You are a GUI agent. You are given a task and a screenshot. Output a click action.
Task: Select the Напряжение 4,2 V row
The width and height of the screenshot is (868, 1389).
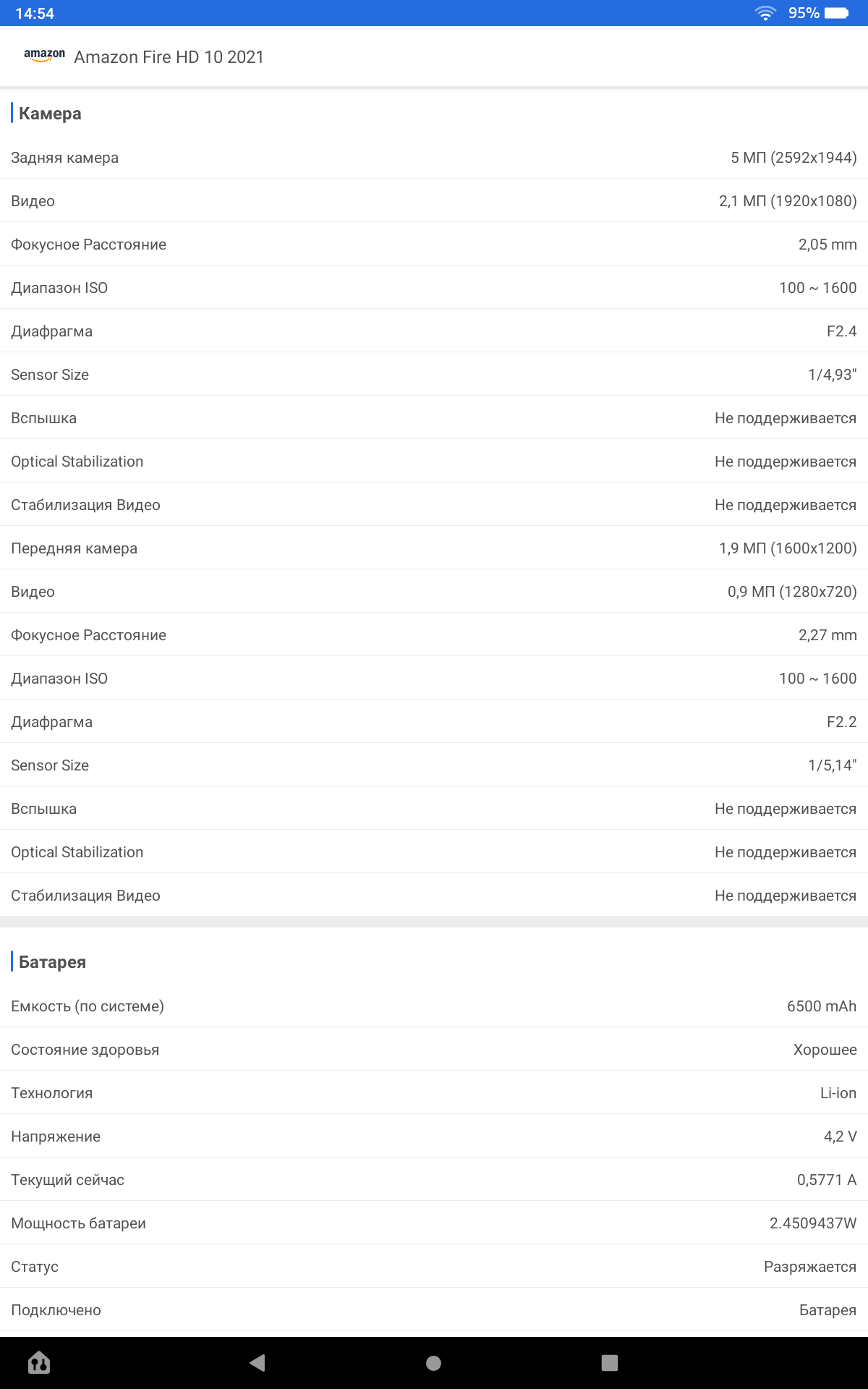pos(434,1137)
